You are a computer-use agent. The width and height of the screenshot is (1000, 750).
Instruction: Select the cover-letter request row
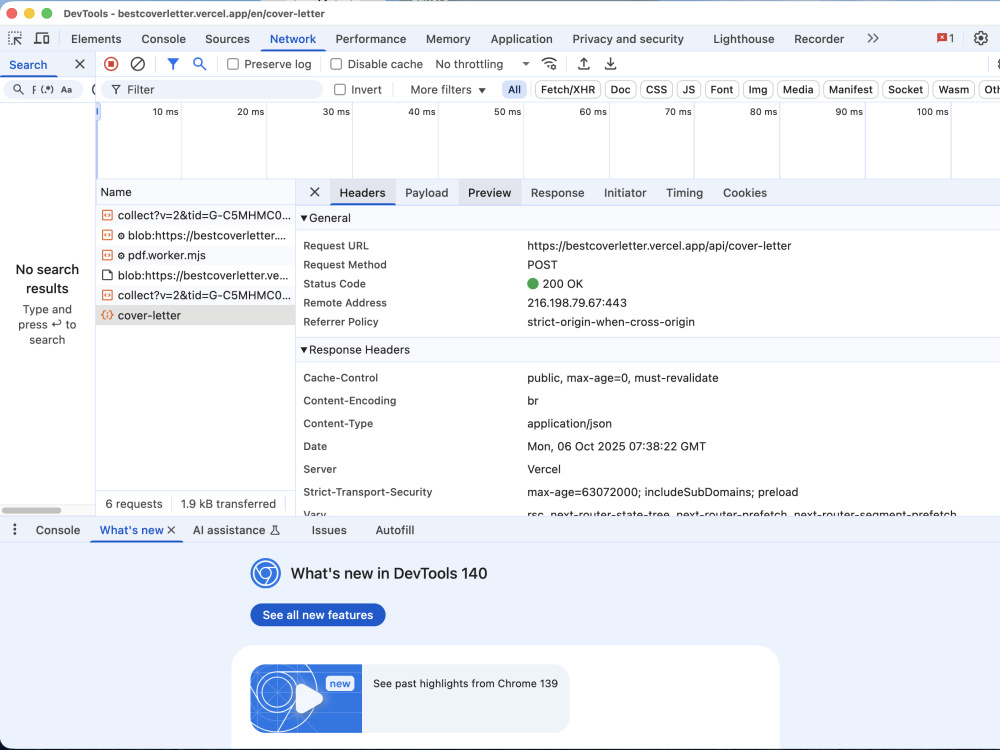click(195, 315)
